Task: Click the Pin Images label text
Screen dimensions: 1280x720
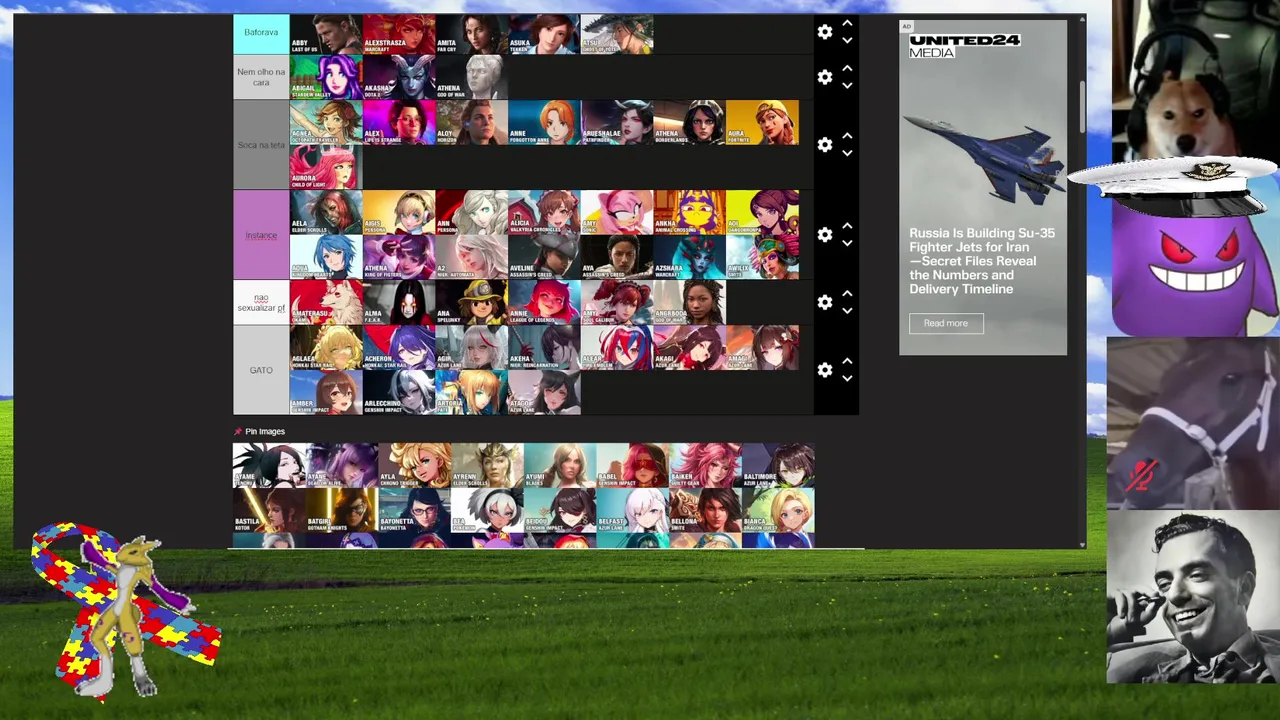Action: 265,432
